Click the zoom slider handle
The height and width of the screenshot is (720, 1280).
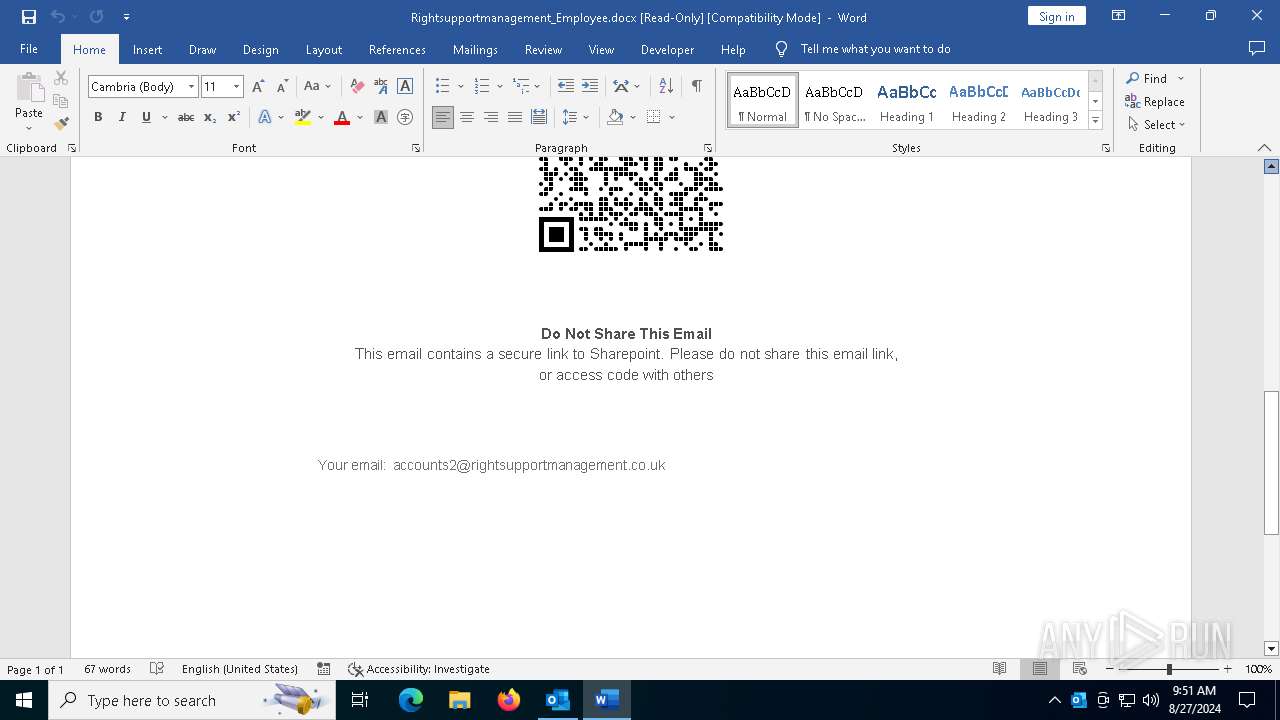tap(1168, 669)
